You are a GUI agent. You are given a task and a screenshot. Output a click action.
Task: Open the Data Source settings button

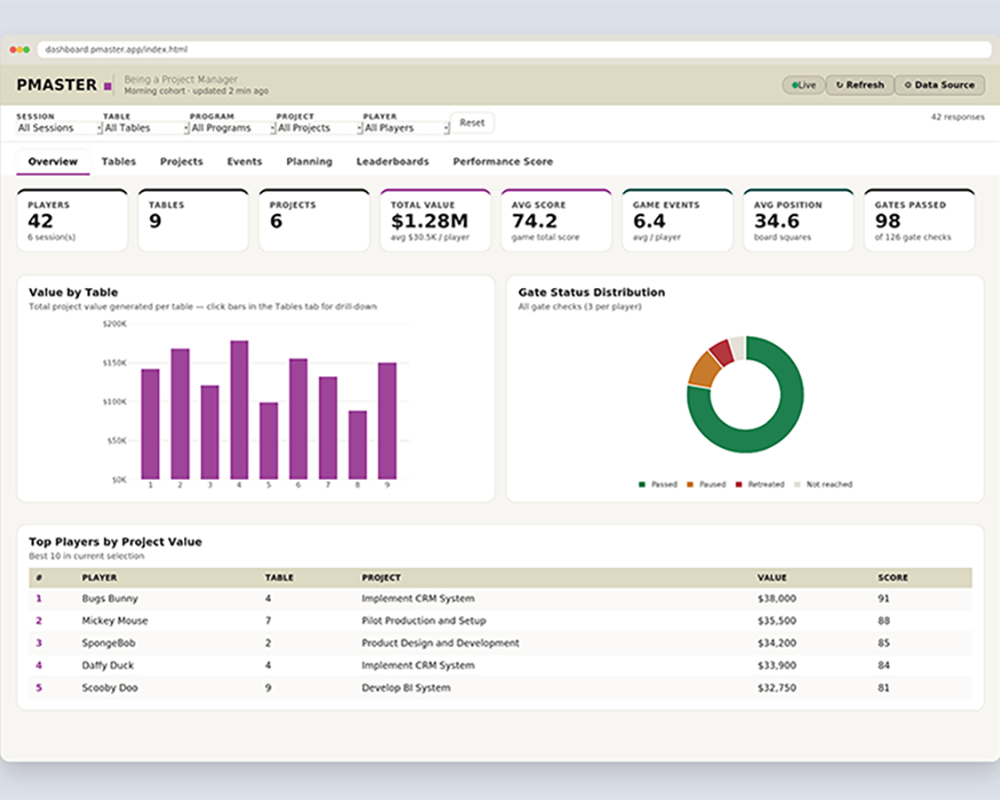939,85
